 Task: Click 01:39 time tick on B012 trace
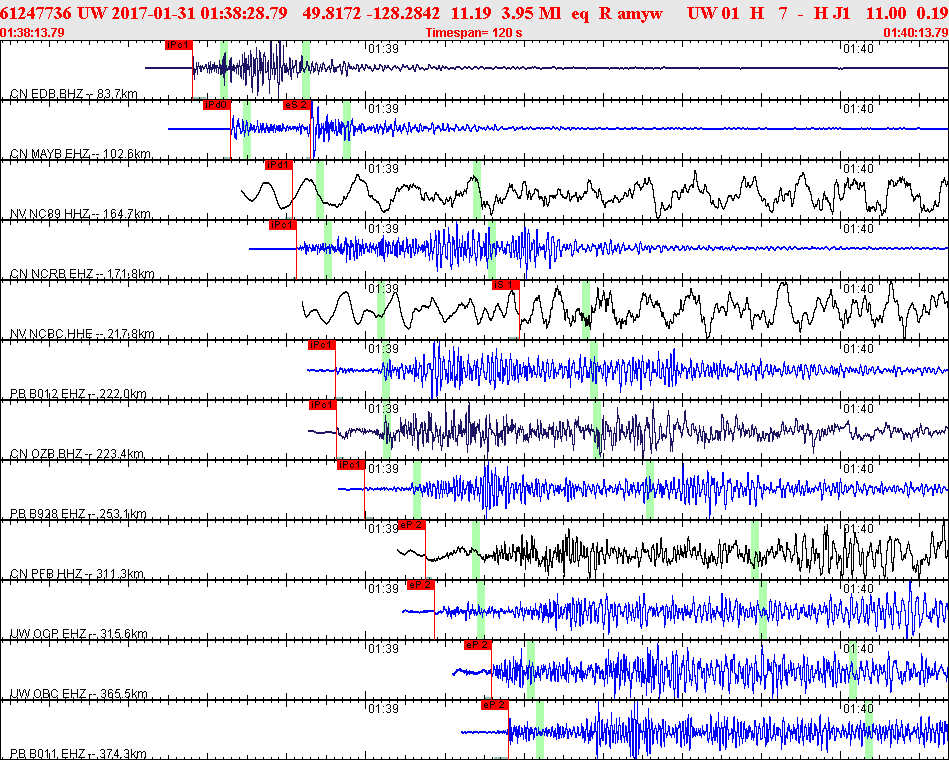[x=384, y=349]
